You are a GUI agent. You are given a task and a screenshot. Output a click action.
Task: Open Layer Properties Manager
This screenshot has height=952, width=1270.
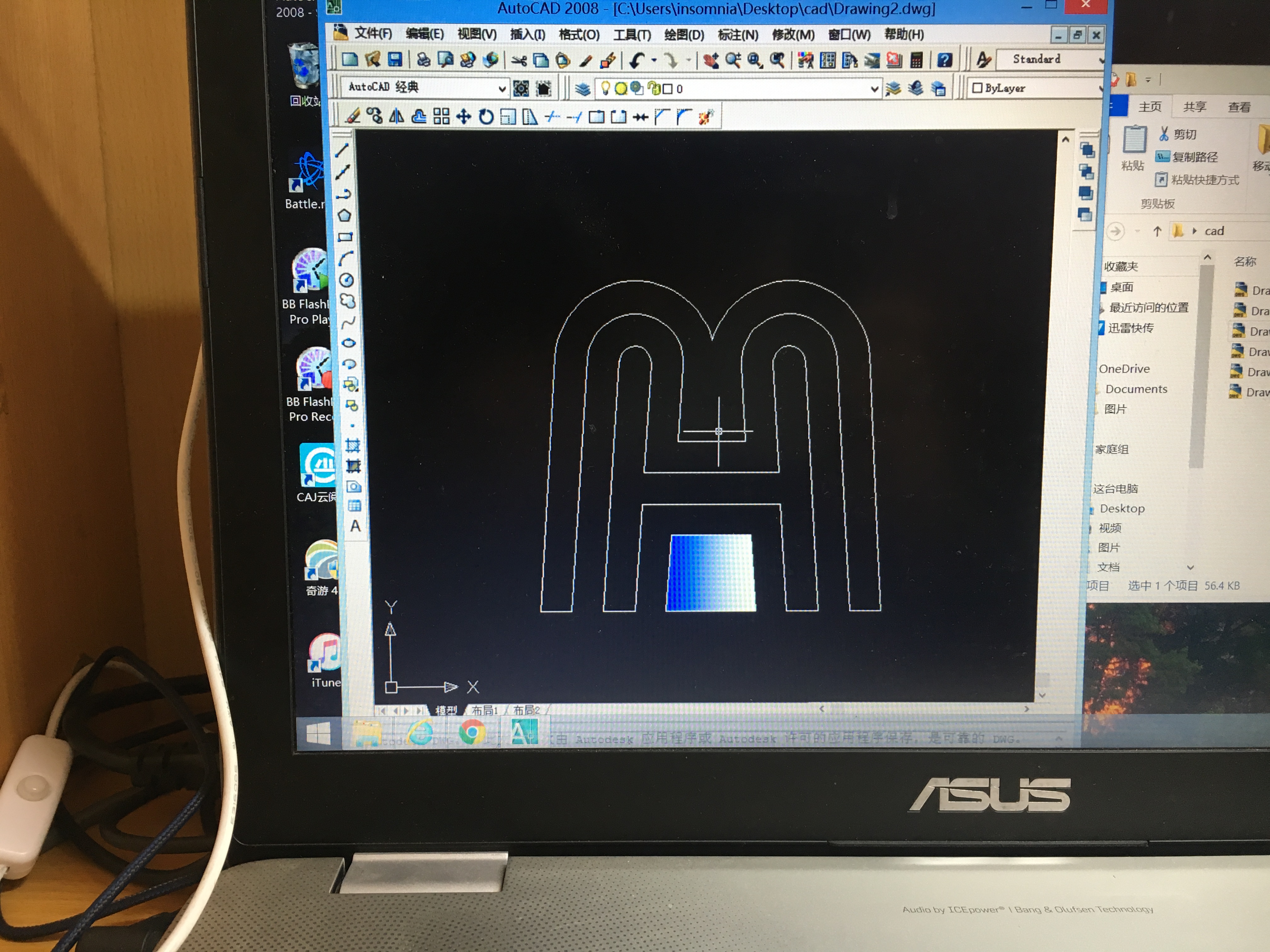(582, 89)
